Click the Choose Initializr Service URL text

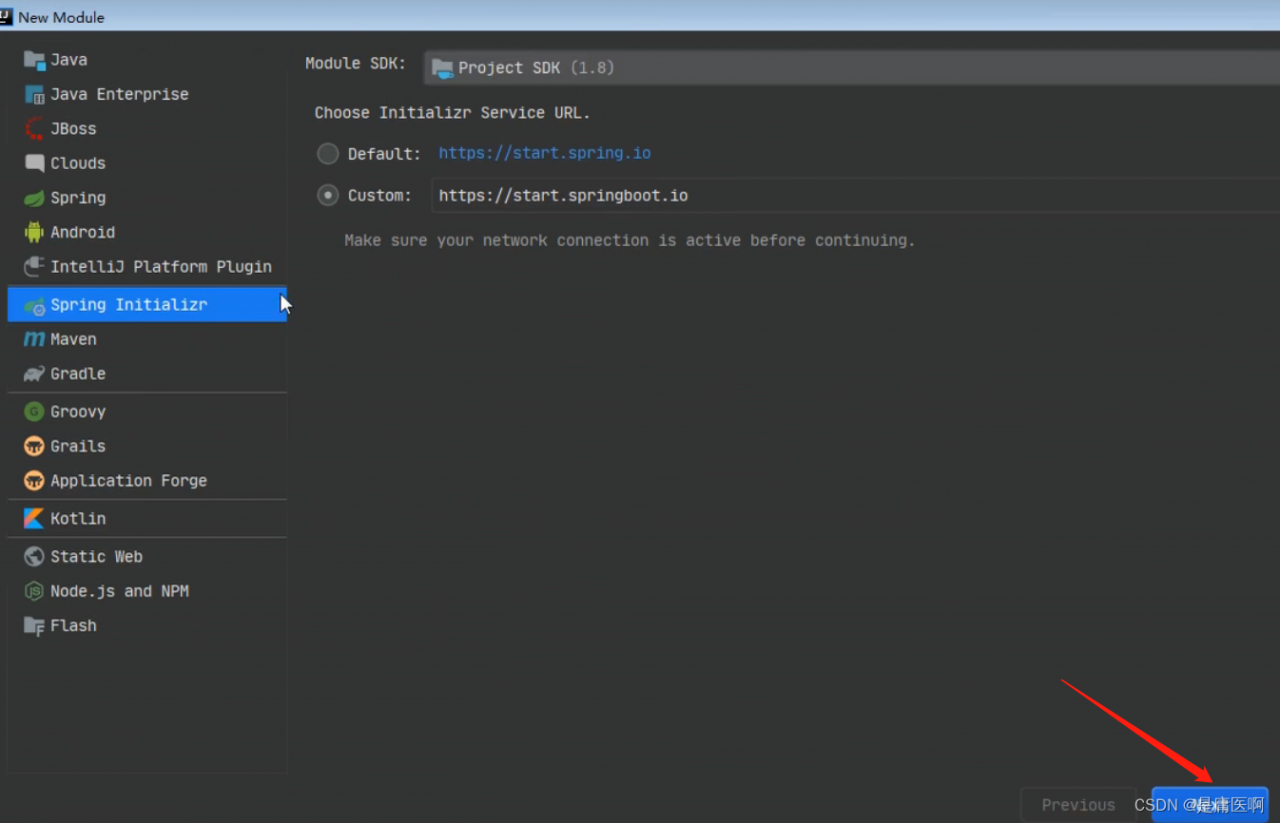pyautogui.click(x=452, y=113)
